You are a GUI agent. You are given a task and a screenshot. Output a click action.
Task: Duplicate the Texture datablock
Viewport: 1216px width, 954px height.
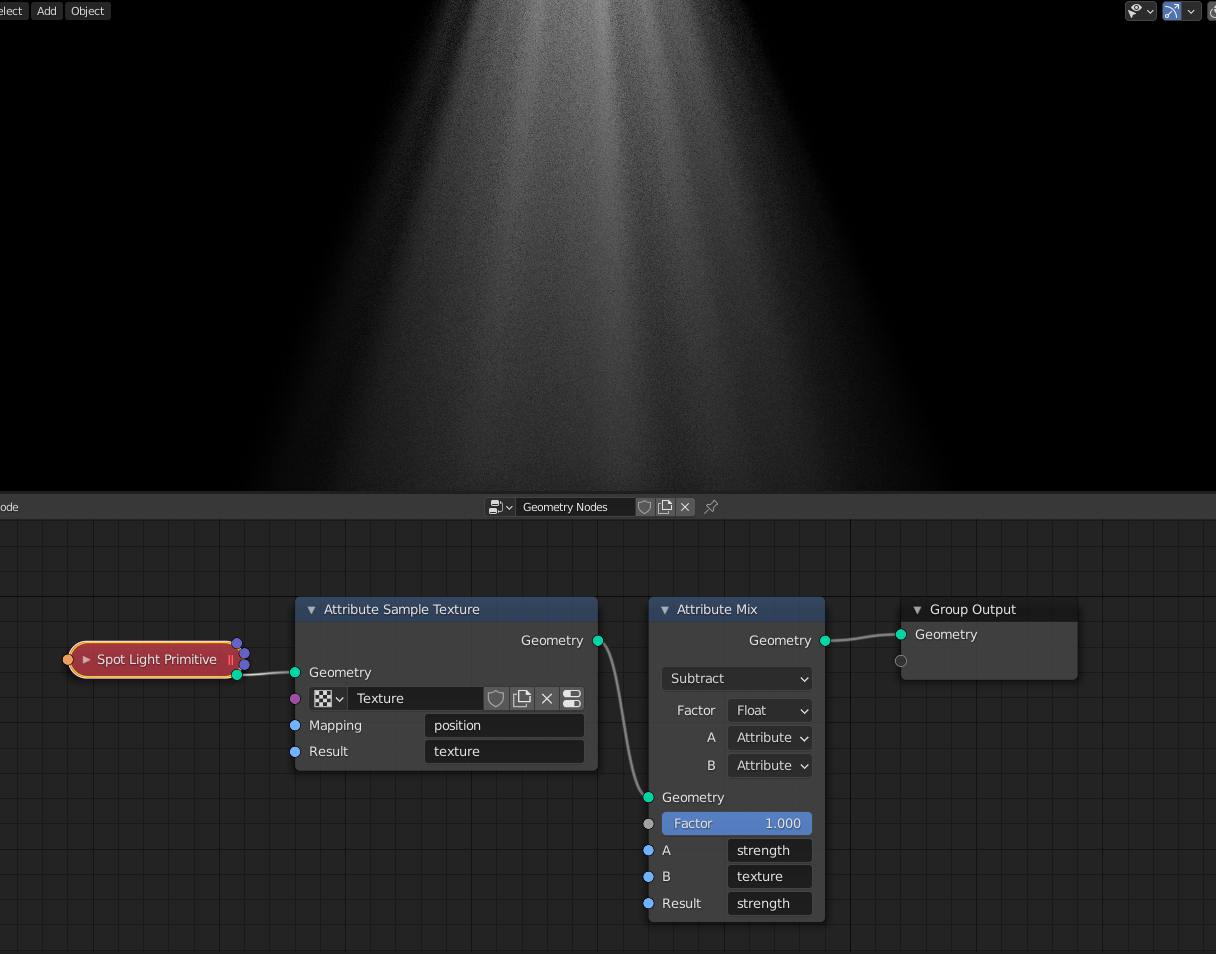tap(521, 698)
